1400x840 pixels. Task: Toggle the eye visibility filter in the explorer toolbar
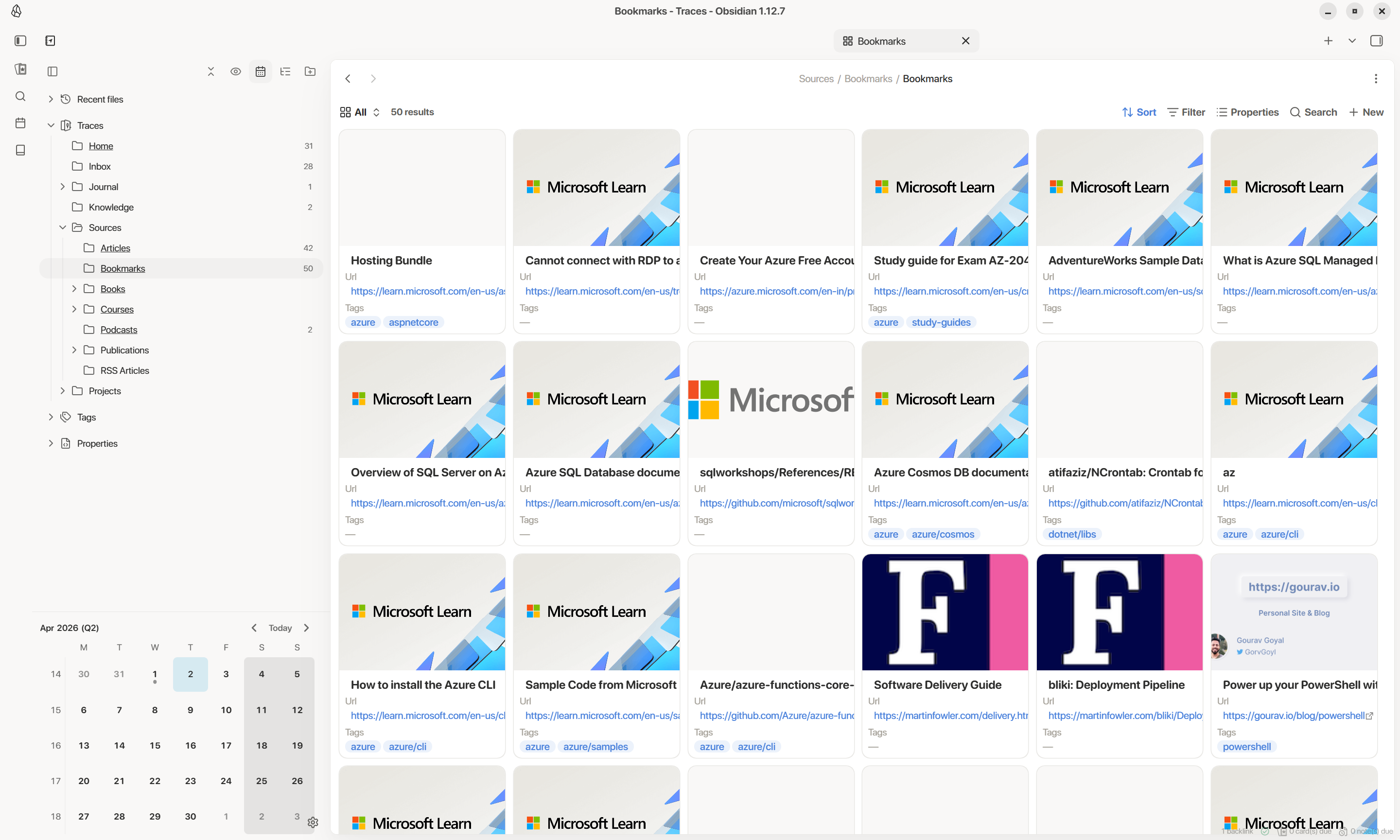pos(236,71)
